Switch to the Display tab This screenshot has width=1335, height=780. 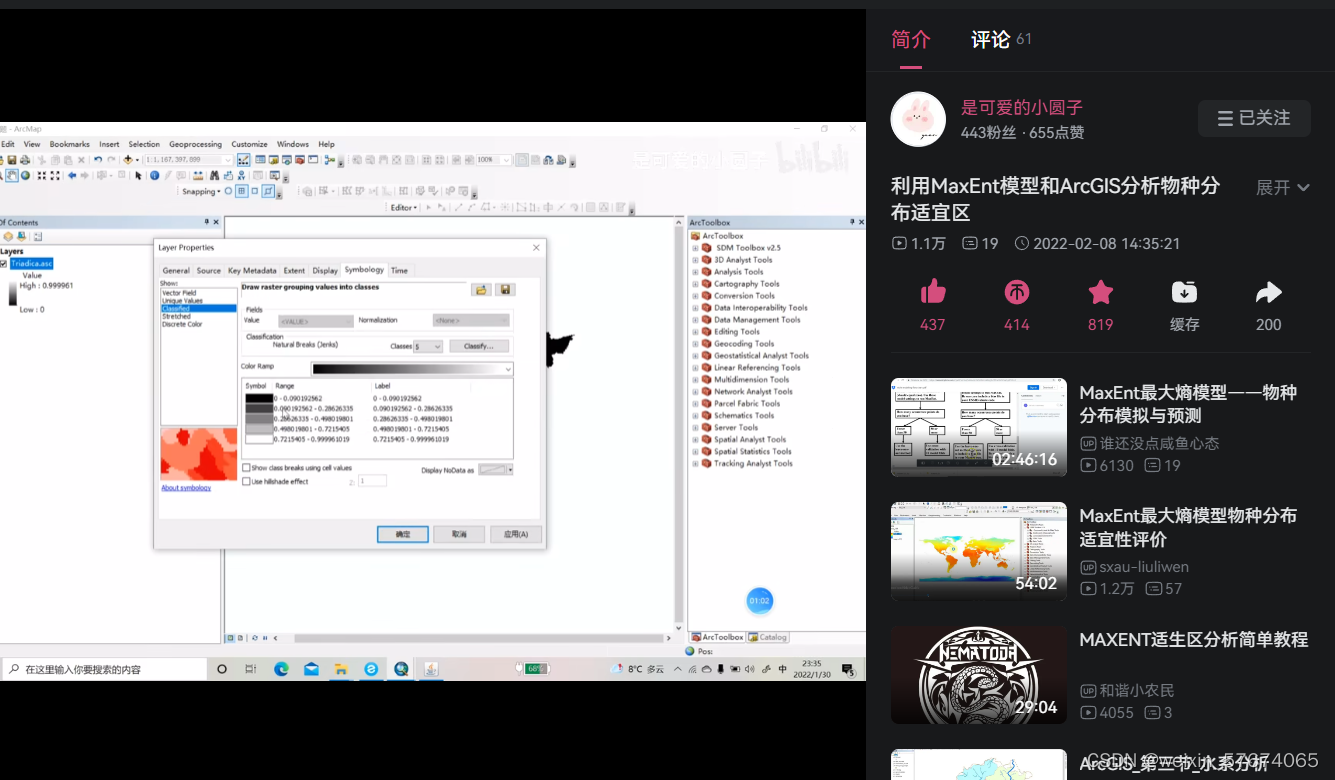[325, 271]
